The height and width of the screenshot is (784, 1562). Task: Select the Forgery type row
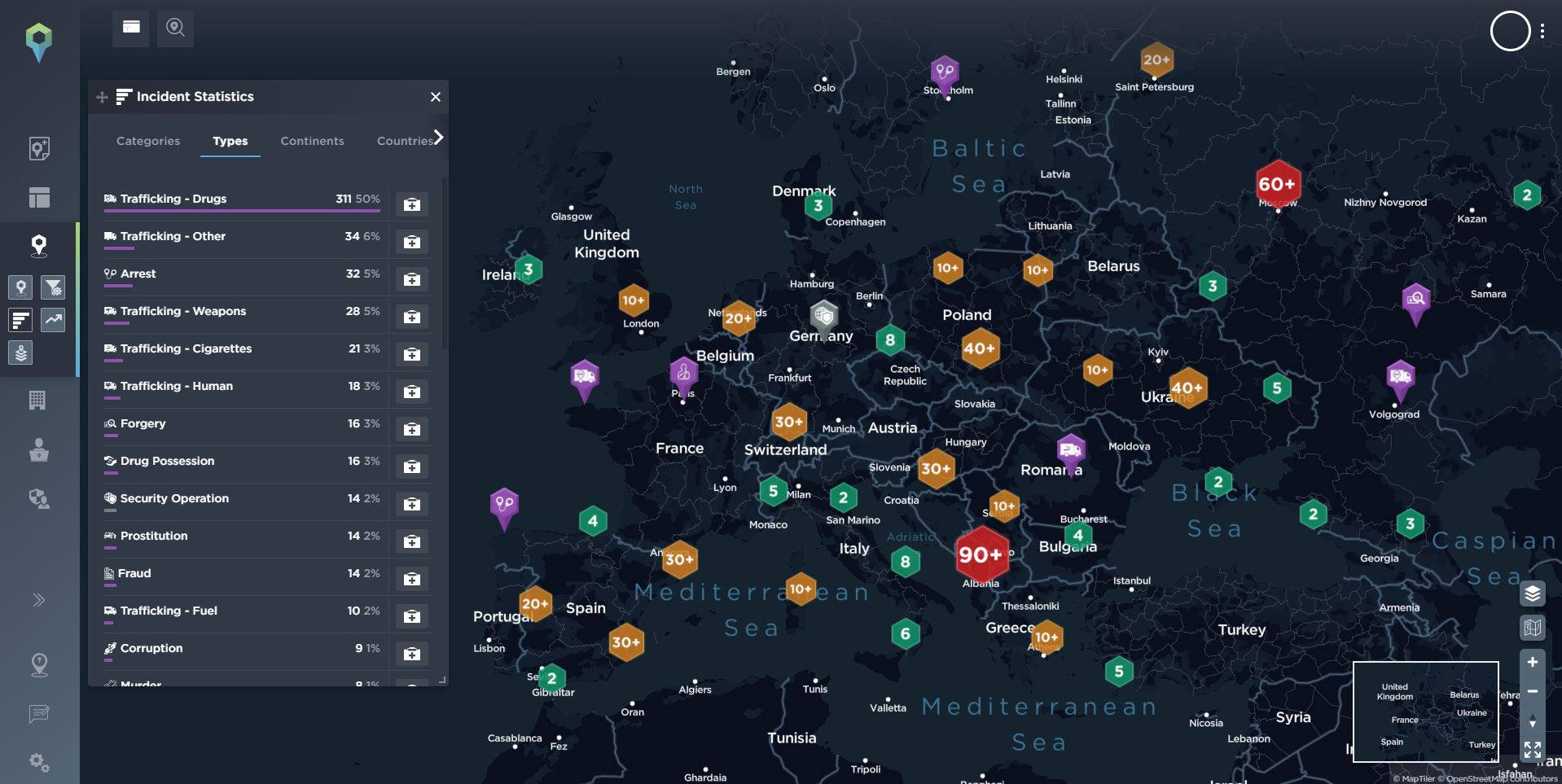pyautogui.click(x=242, y=427)
